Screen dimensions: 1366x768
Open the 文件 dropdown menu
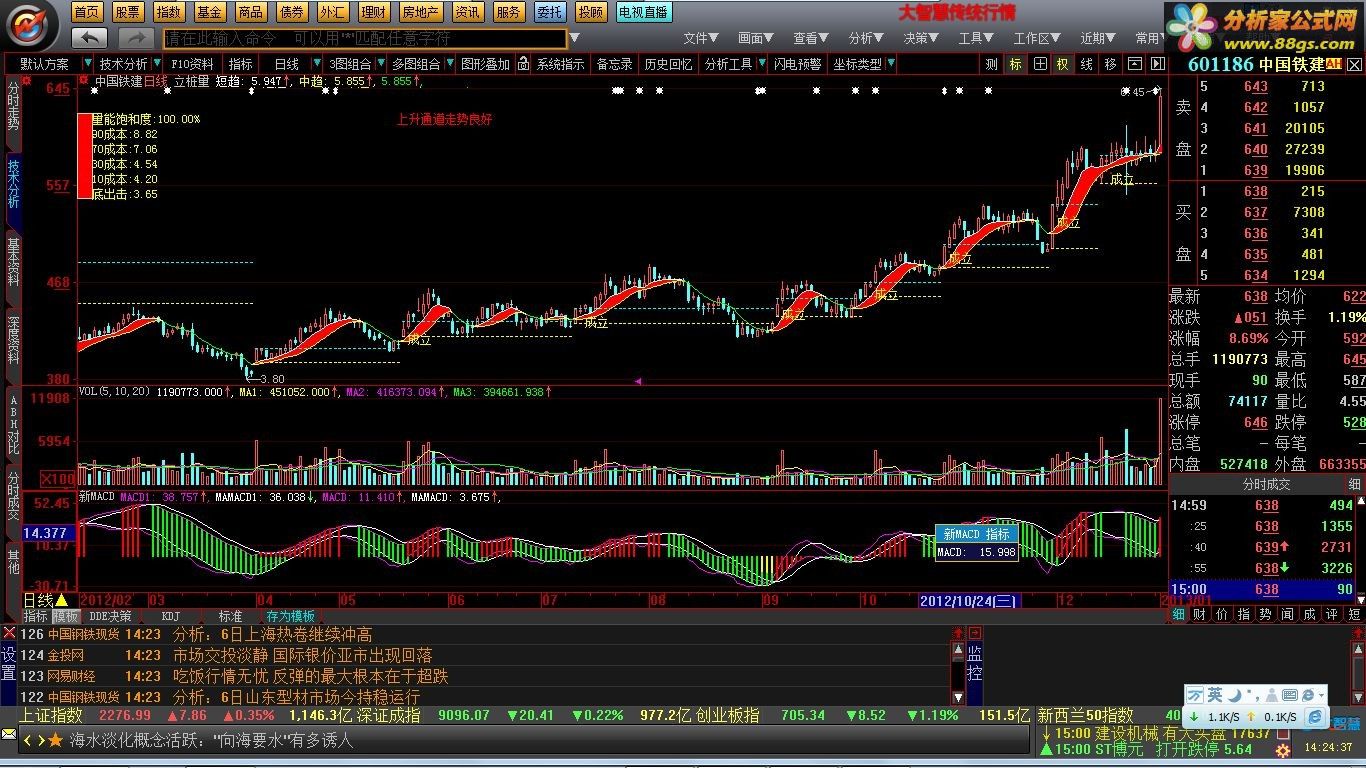tap(701, 38)
